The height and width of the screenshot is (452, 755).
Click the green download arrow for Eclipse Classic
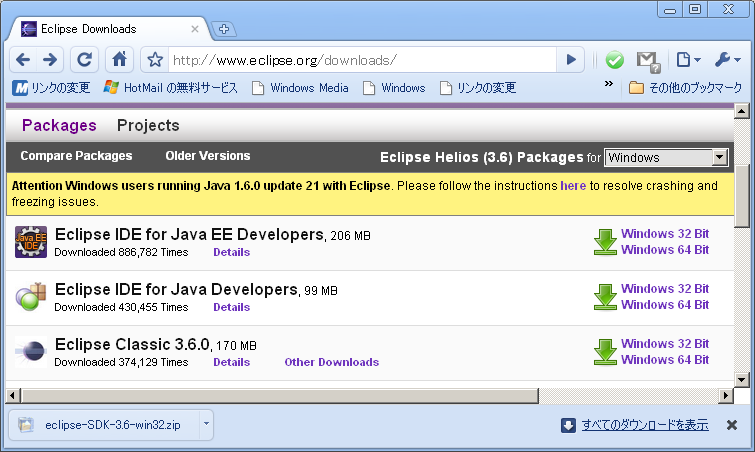tap(605, 352)
